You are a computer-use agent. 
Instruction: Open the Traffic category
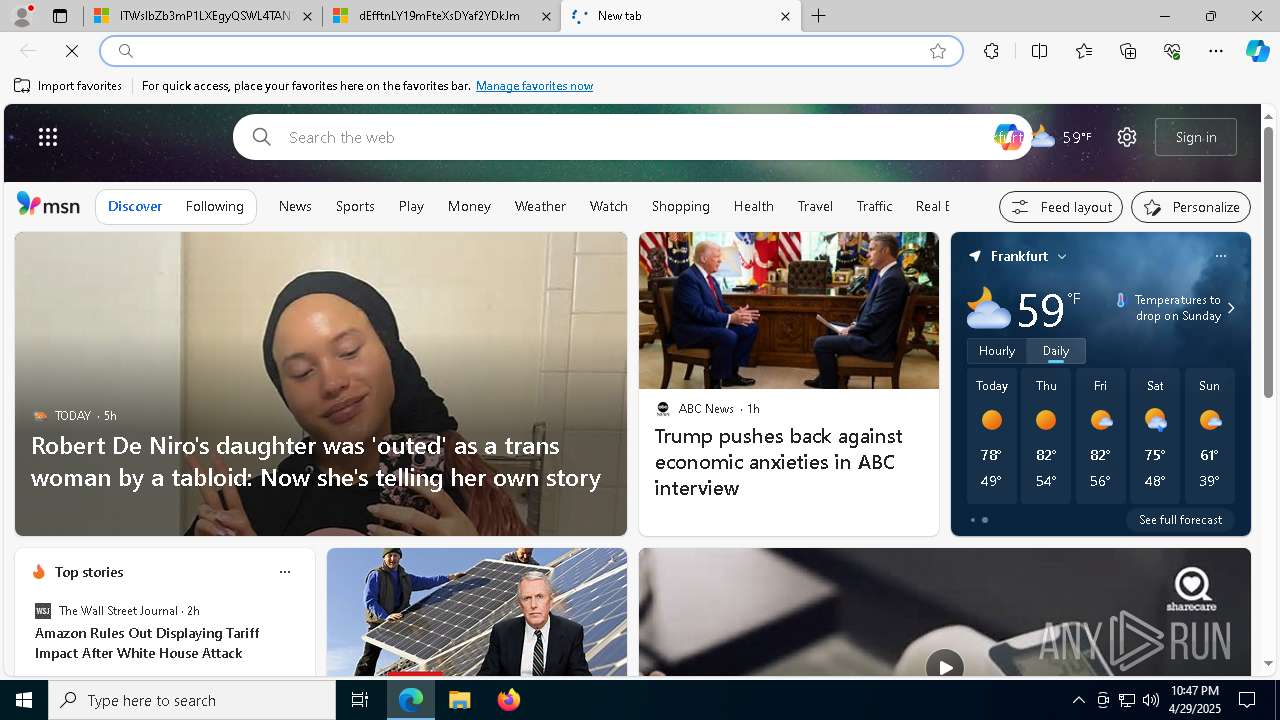874,206
